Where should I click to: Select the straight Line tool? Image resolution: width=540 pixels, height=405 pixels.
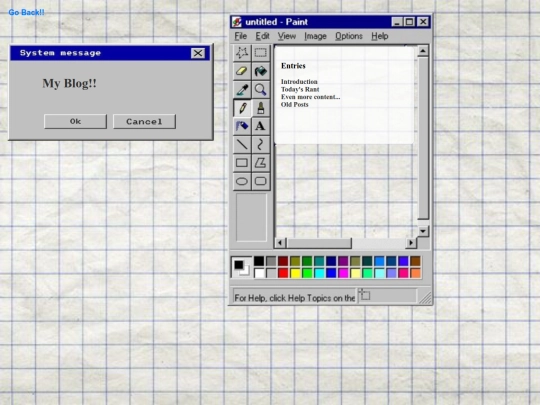coord(242,144)
